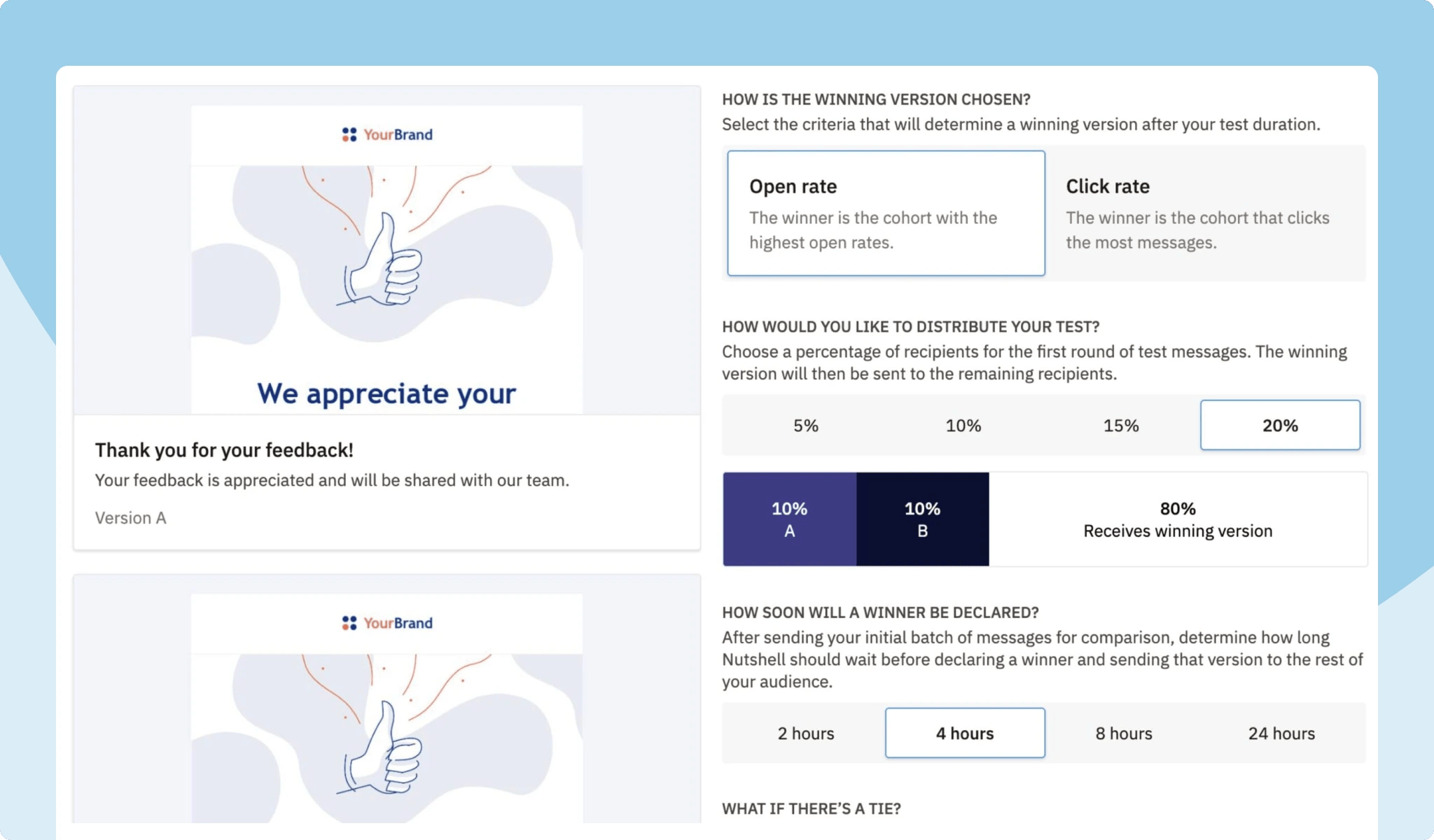Select Open rate as the winning criteria
Viewport: 1434px width, 840px height.
(x=885, y=213)
